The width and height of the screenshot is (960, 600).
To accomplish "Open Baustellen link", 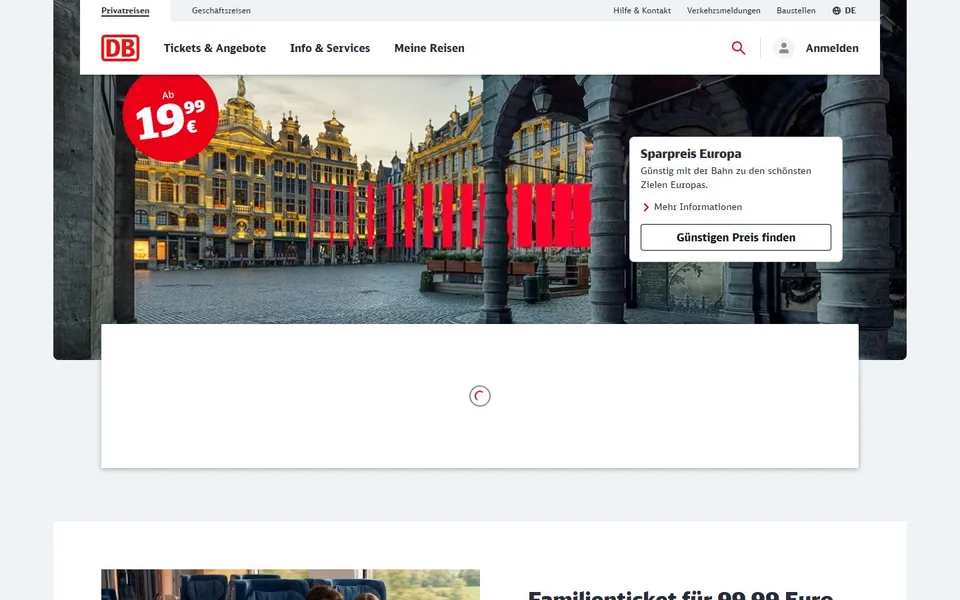I will [x=796, y=10].
